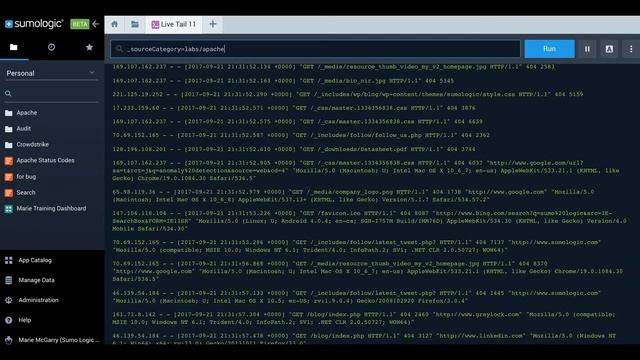Click the Apache folder icon
Screen dimensions: 640x360
coord(9,113)
